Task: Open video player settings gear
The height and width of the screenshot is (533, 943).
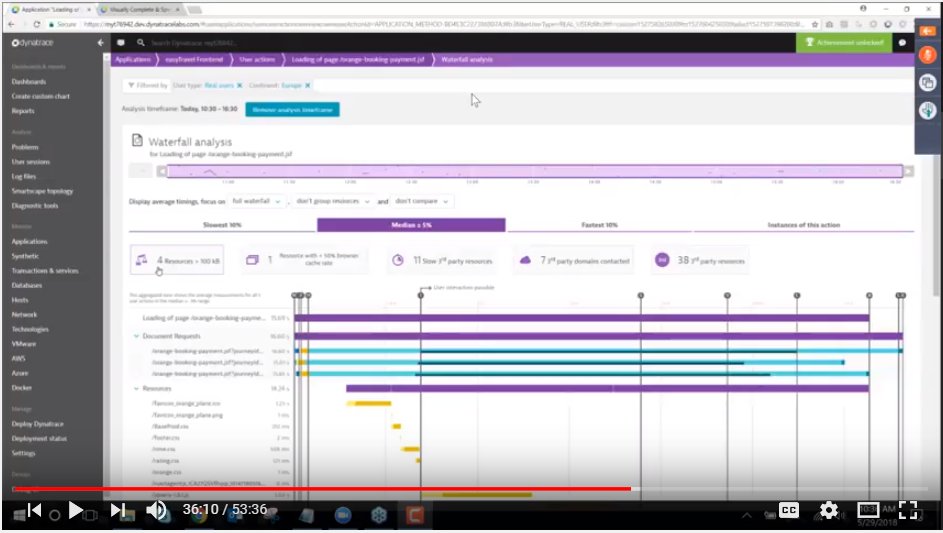Action: click(x=829, y=511)
